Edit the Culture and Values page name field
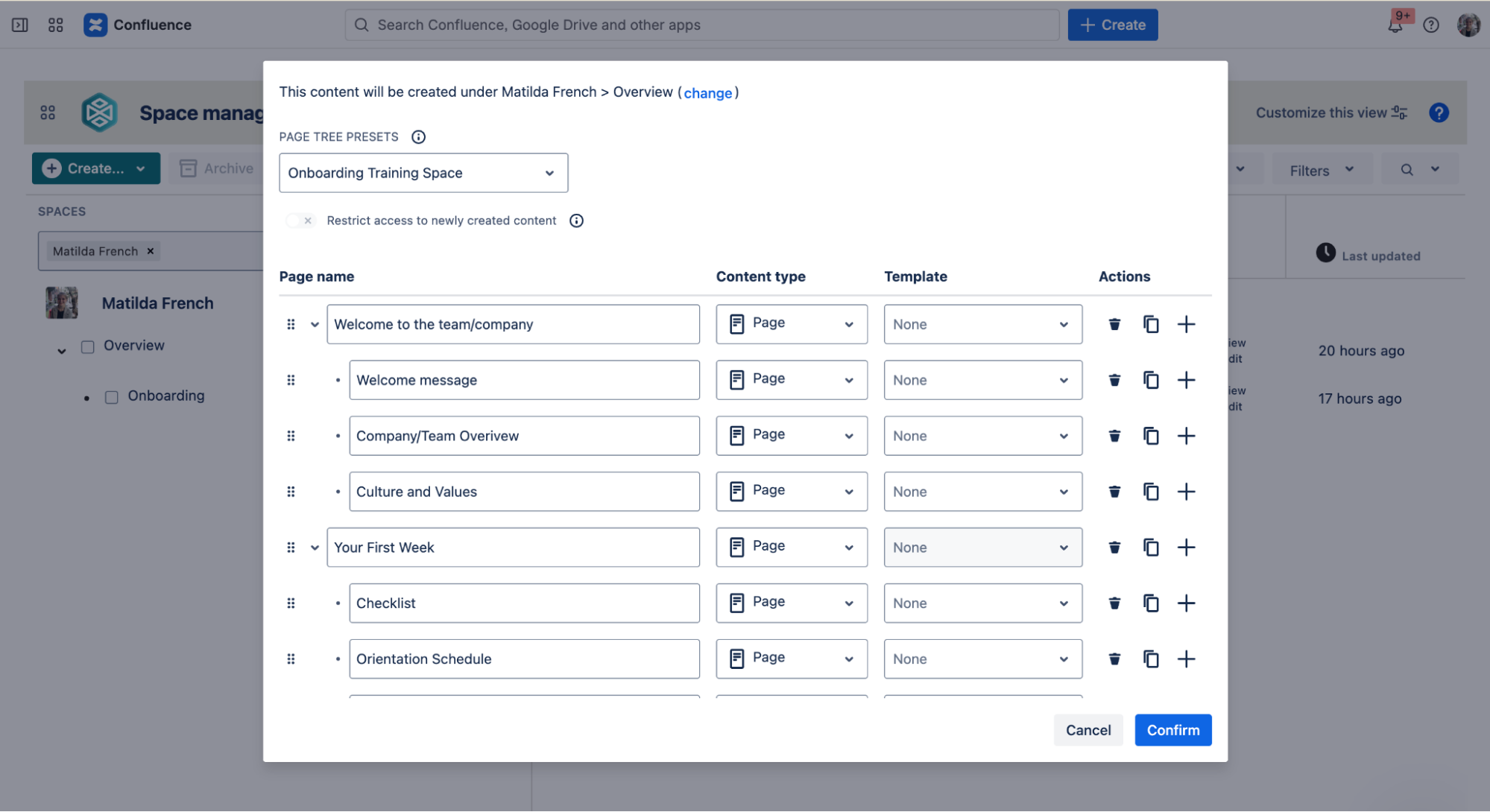 tap(524, 492)
